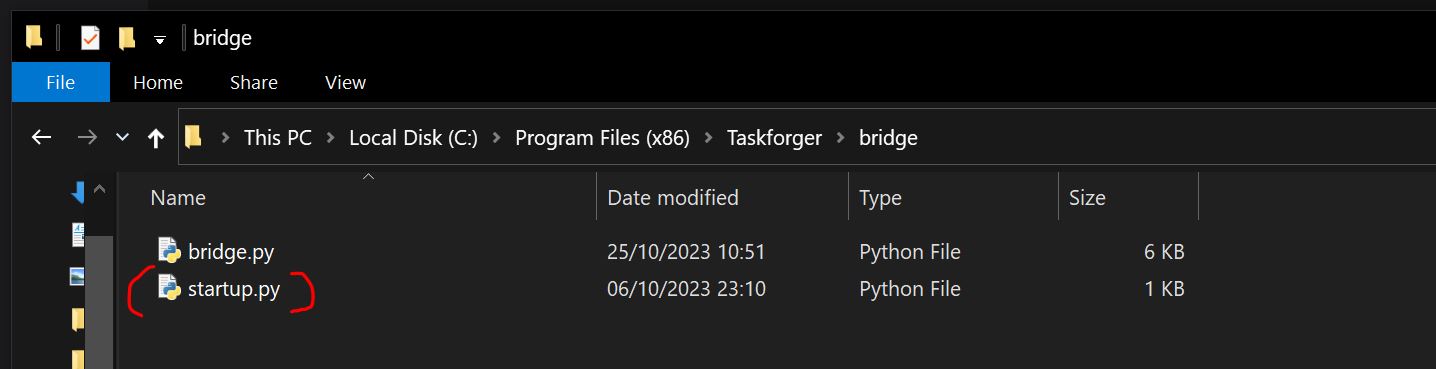Navigate to Program Files (x86) breadcrumb
Image resolution: width=1436 pixels, height=369 pixels.
pos(602,138)
